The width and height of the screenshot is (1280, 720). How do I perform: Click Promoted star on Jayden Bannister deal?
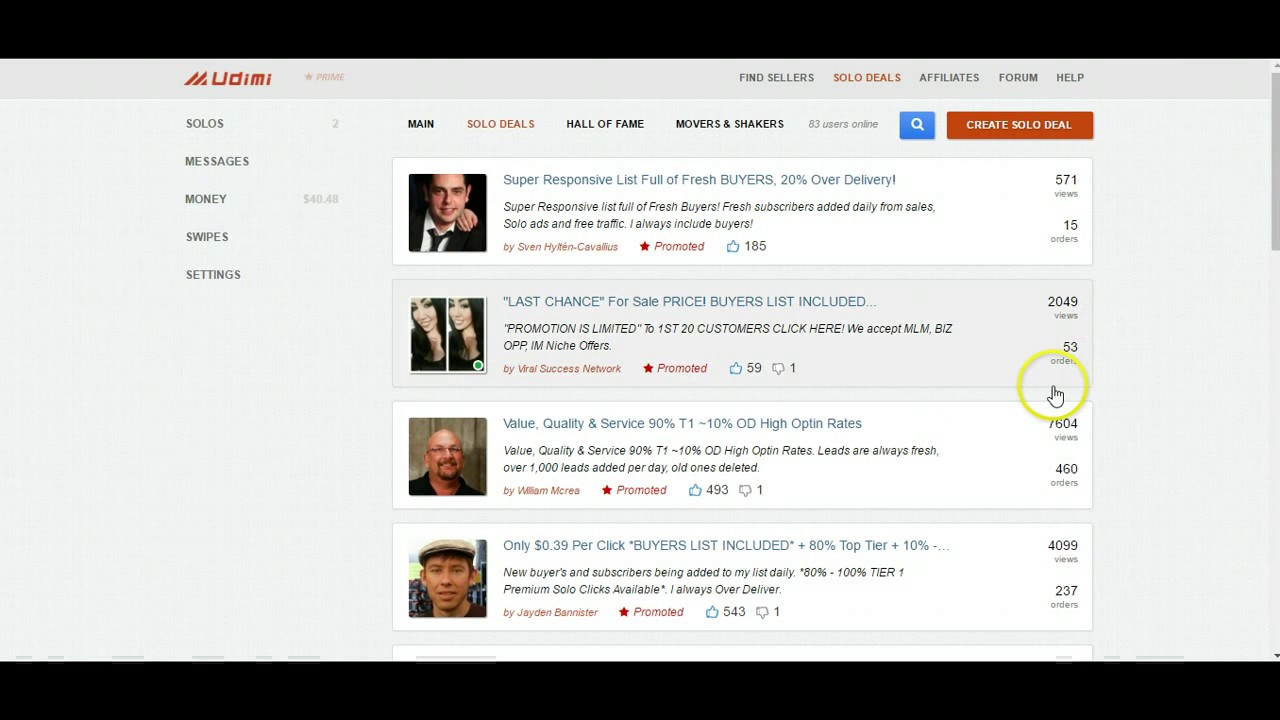coord(624,612)
